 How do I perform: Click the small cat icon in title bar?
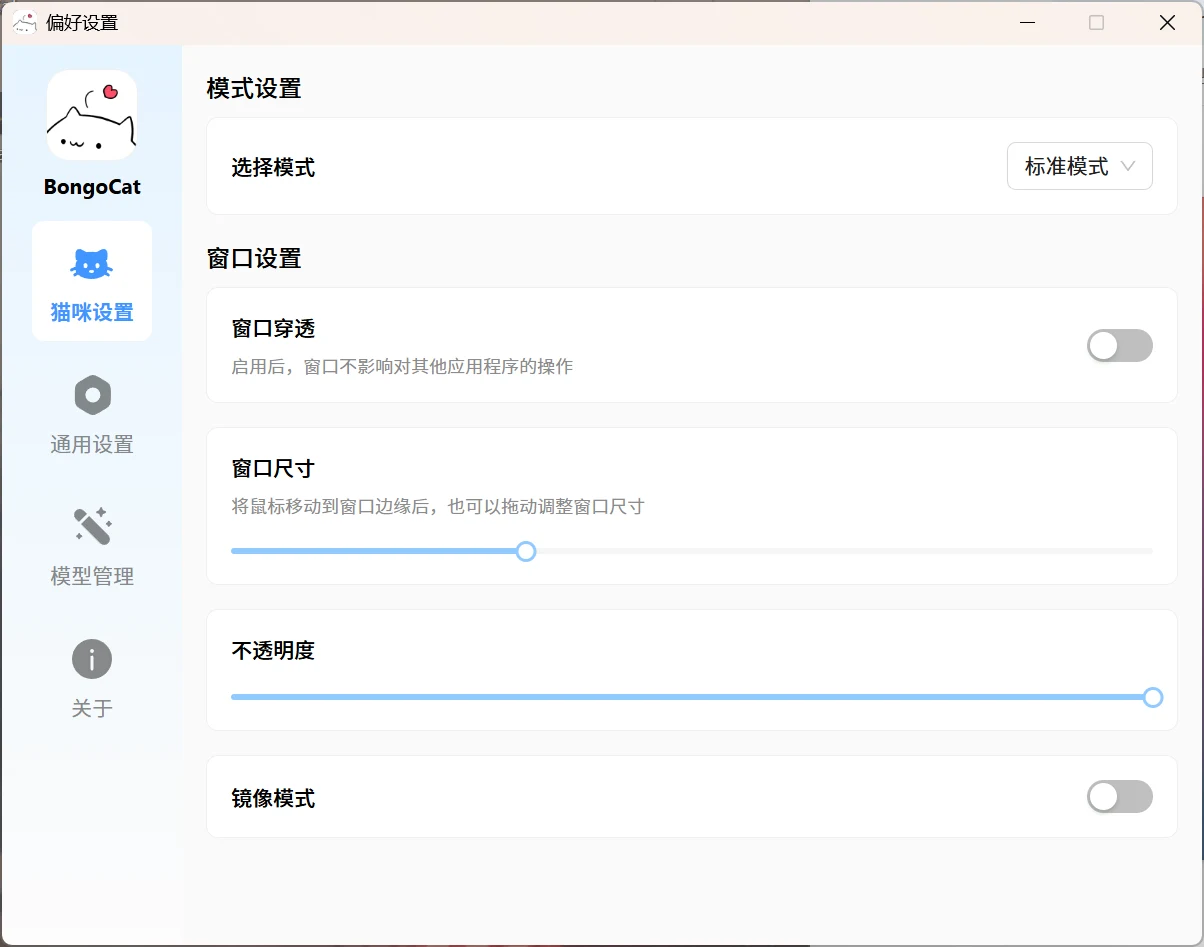coord(25,22)
